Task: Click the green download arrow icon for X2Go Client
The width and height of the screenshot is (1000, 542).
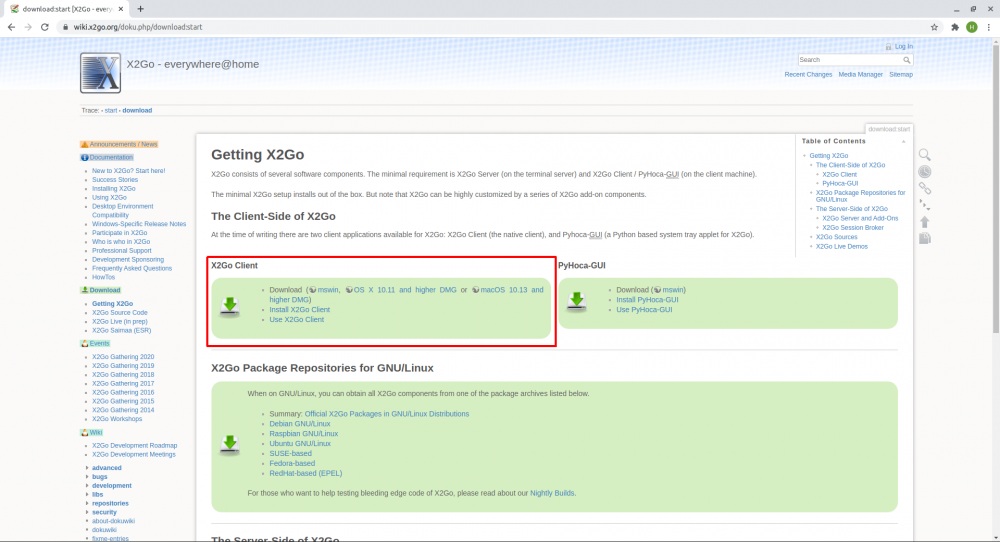Action: point(230,306)
